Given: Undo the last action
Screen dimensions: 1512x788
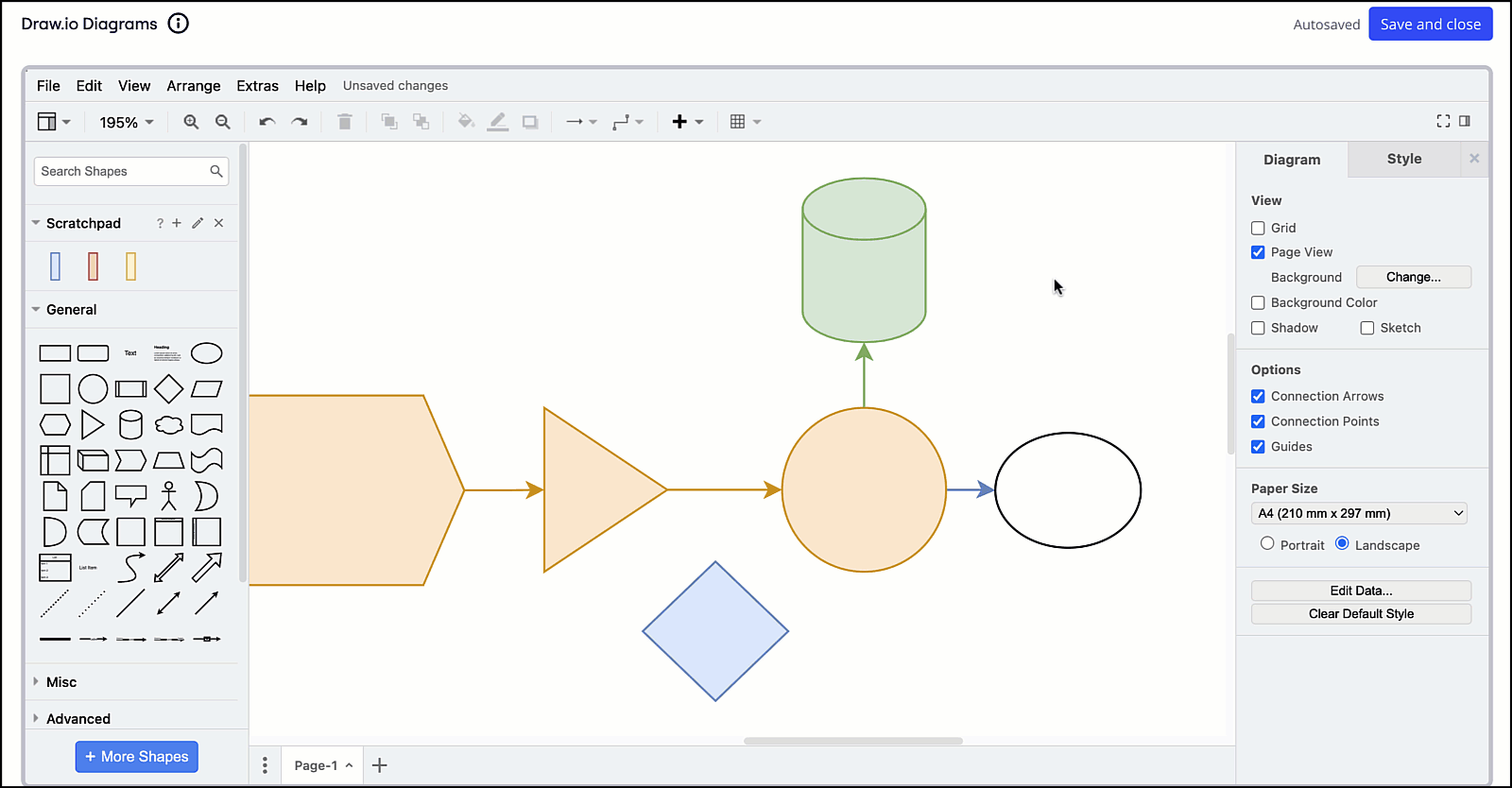Looking at the screenshot, I should pyautogui.click(x=267, y=122).
